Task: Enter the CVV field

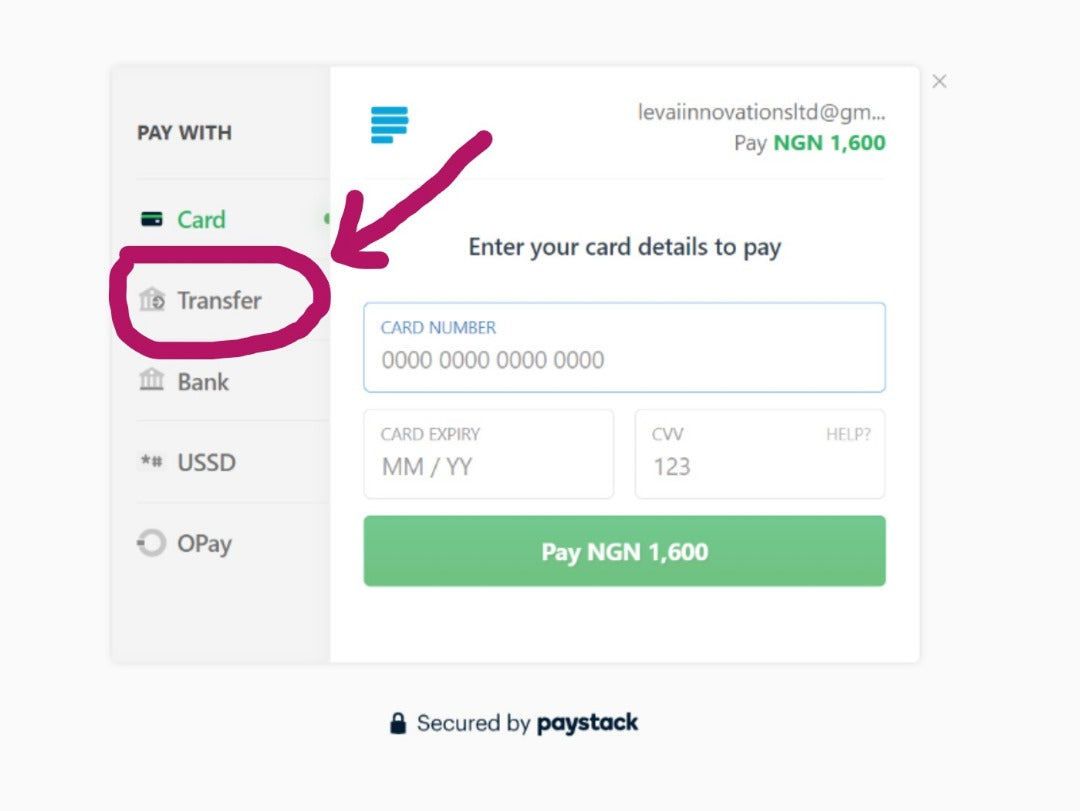Action: 740,466
